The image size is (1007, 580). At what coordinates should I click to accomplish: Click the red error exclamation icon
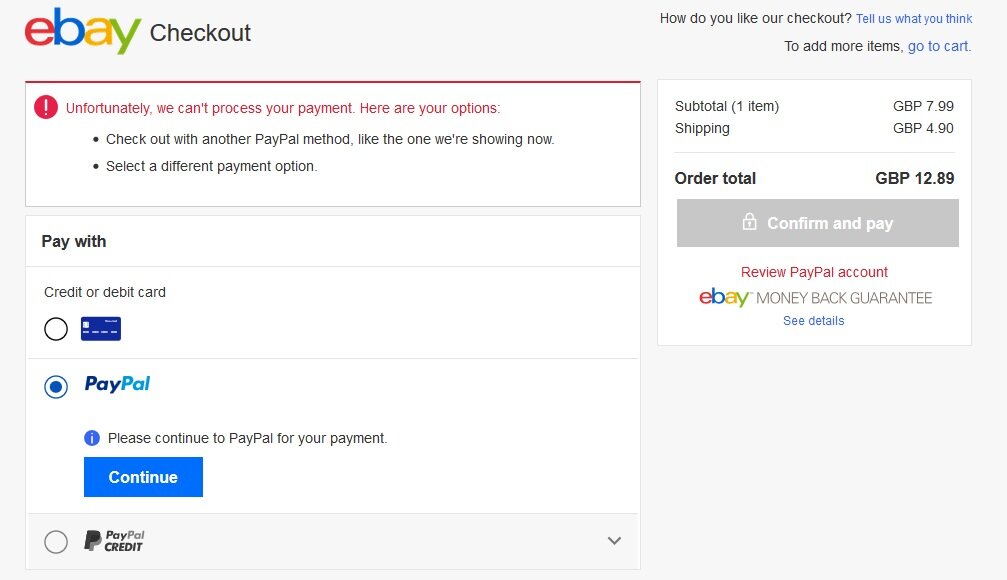[46, 107]
